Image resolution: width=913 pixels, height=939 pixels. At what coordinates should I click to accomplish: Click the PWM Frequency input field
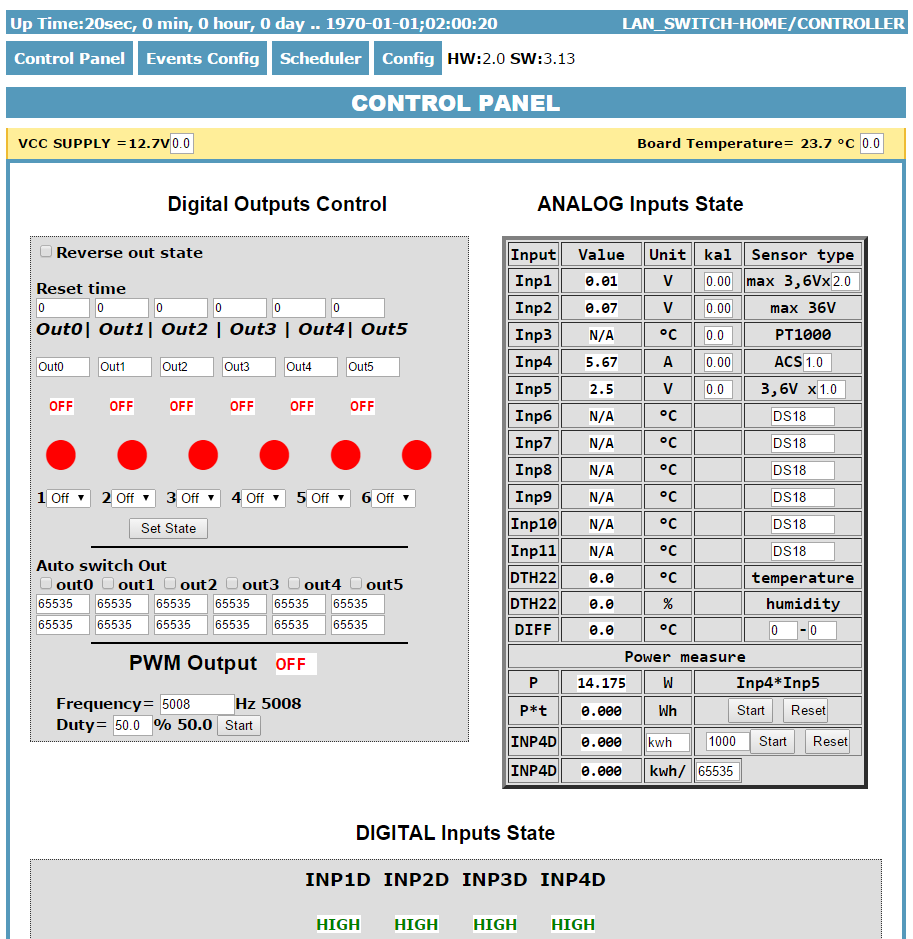(x=197, y=704)
